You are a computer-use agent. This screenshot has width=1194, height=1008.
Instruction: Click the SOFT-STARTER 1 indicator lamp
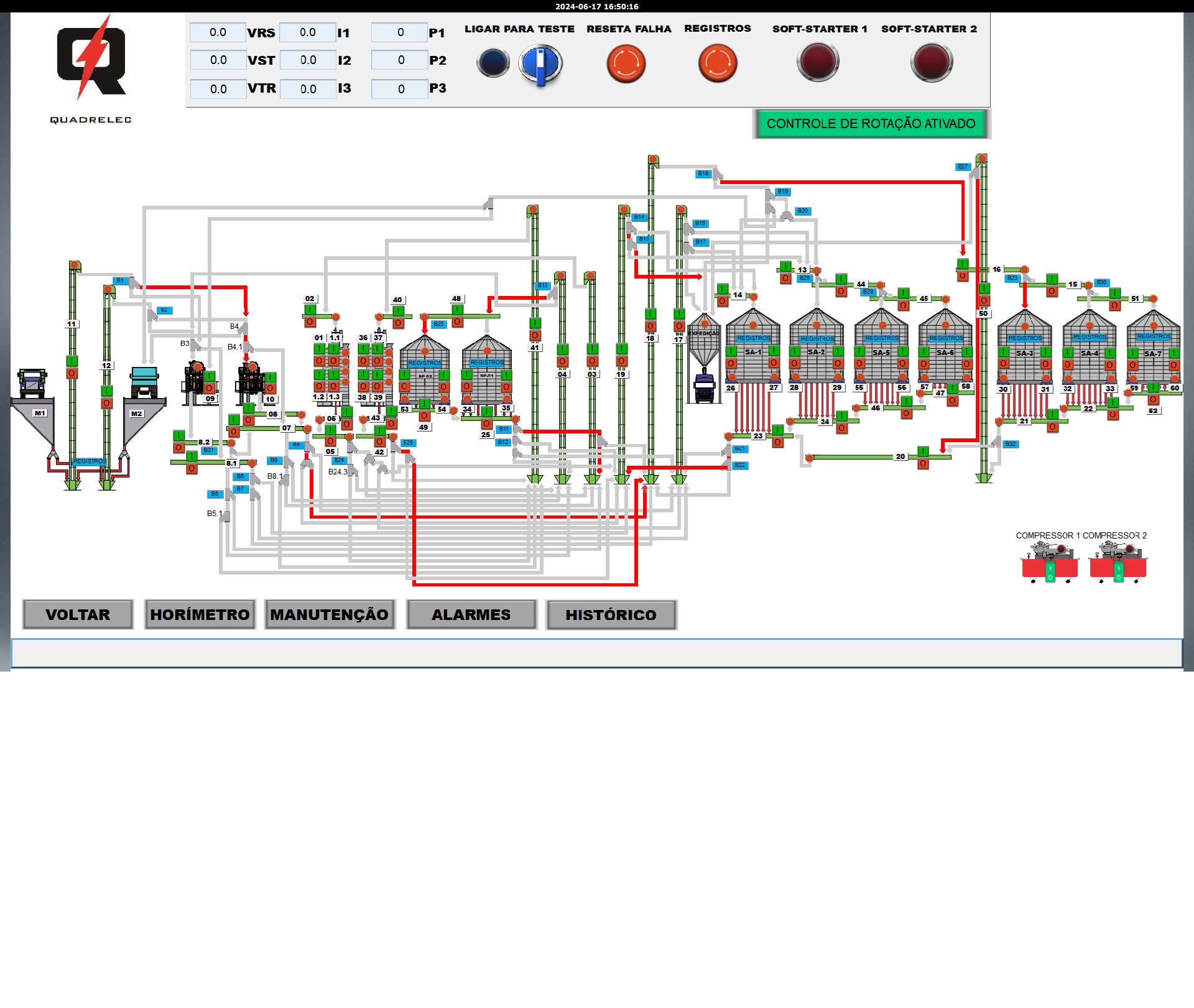[x=818, y=62]
